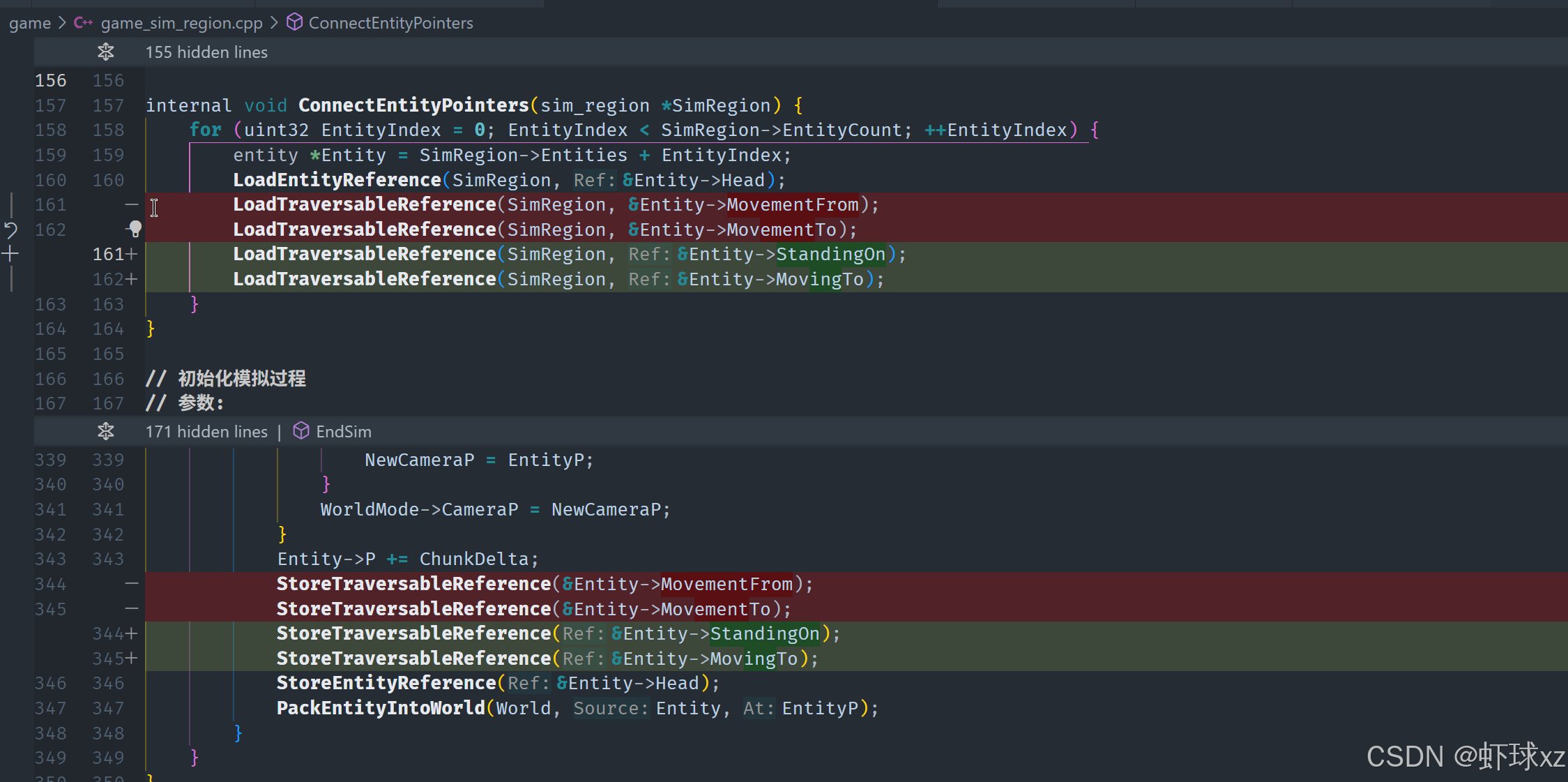Expand the '155 hidden lines' collapsed region
1568x782 pixels.
tap(206, 52)
